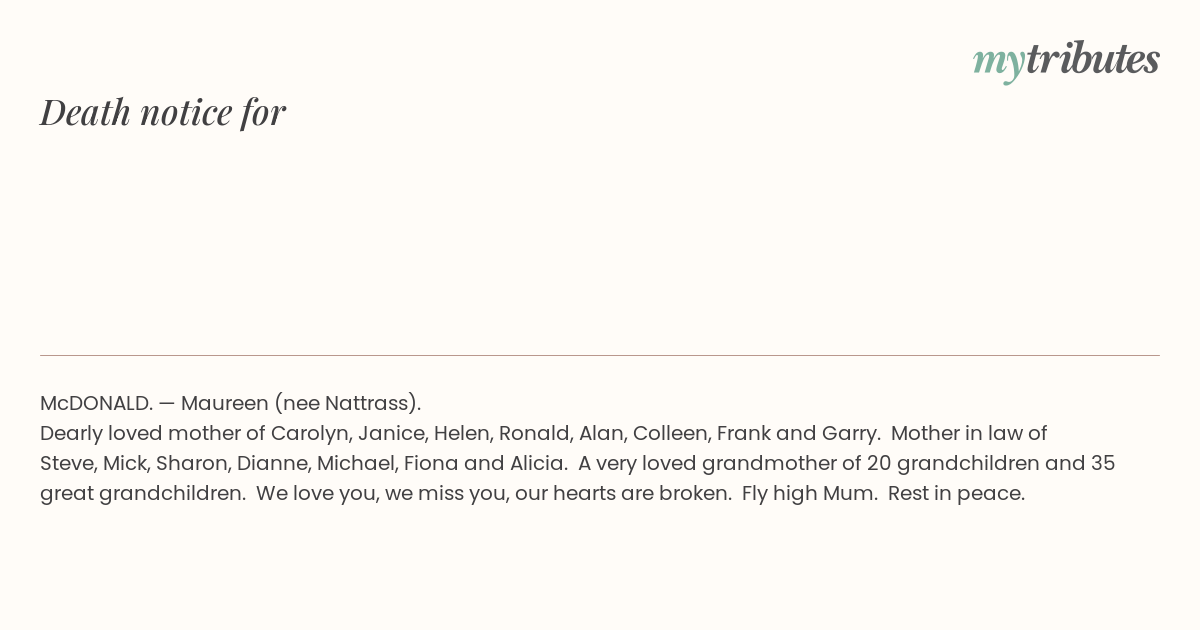This screenshot has width=1200, height=630.
Task: Click the phrase 'Rest in peace'
Action: 953,493
